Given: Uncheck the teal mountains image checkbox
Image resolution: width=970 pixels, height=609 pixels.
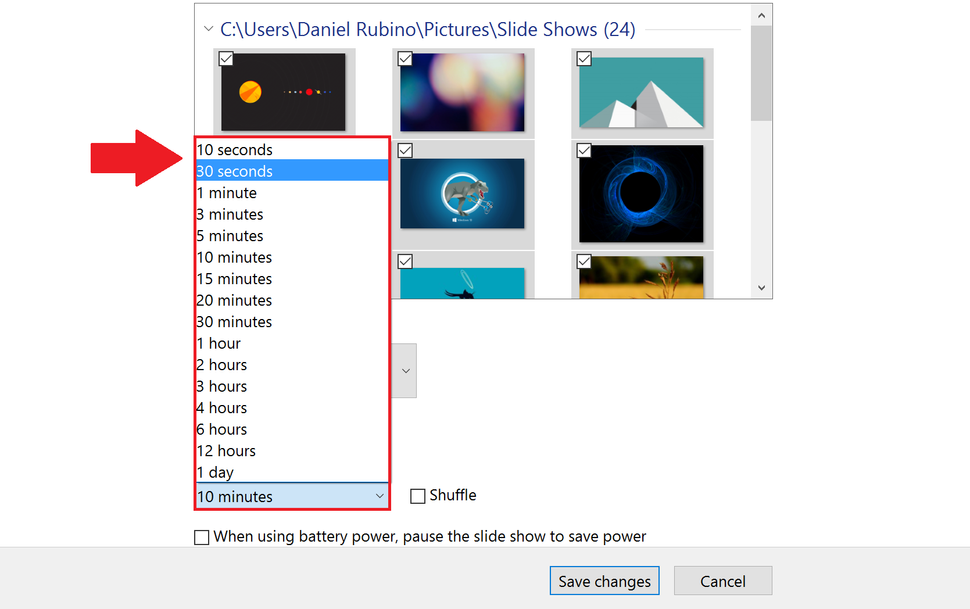Looking at the screenshot, I should point(584,58).
